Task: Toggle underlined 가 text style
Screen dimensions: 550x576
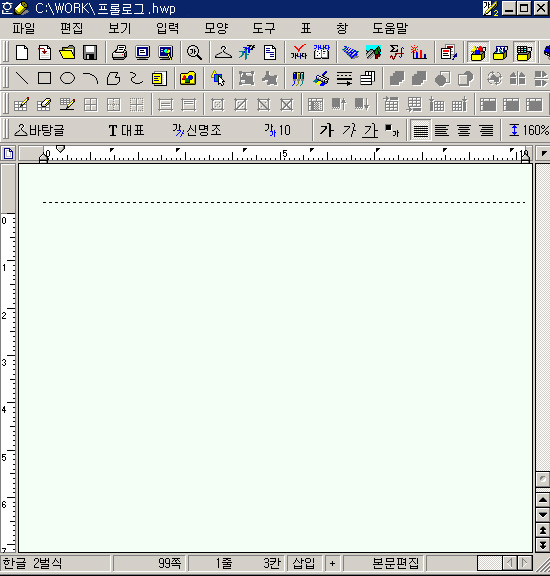Action: (370, 130)
